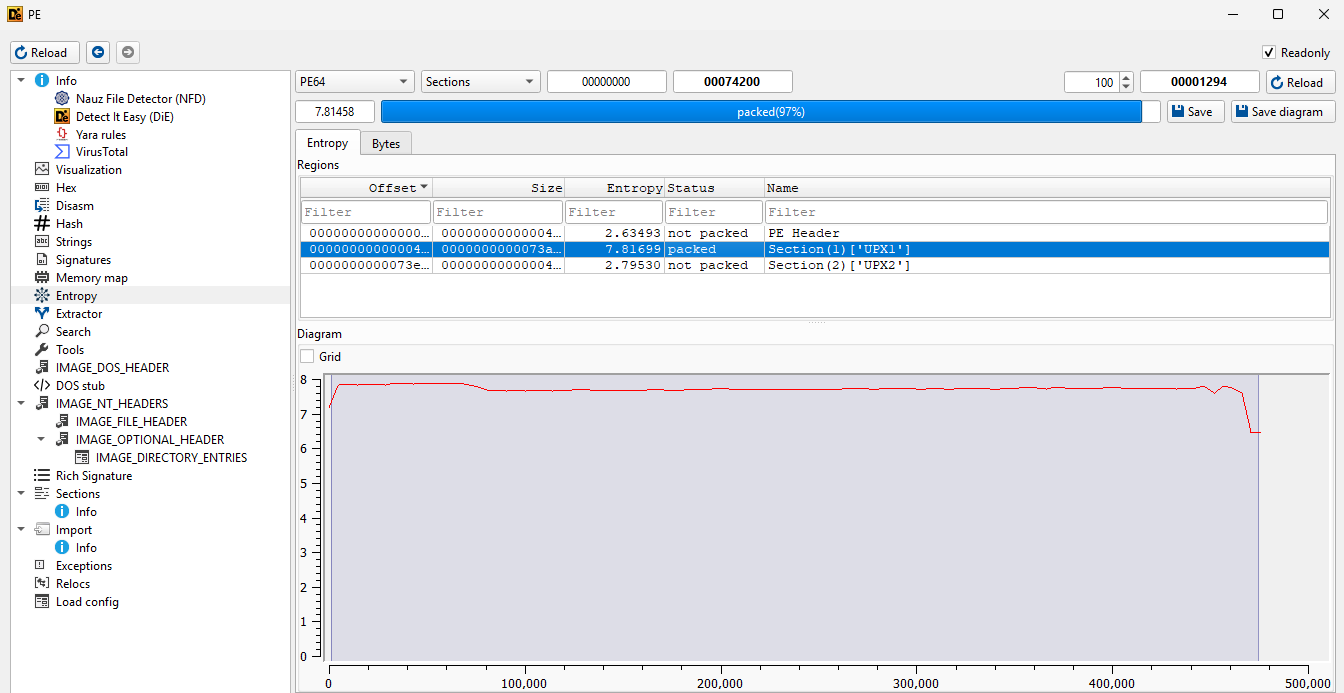Enable the Grid checkbox for diagram
Screen dimensions: 1344x693
click(307, 357)
